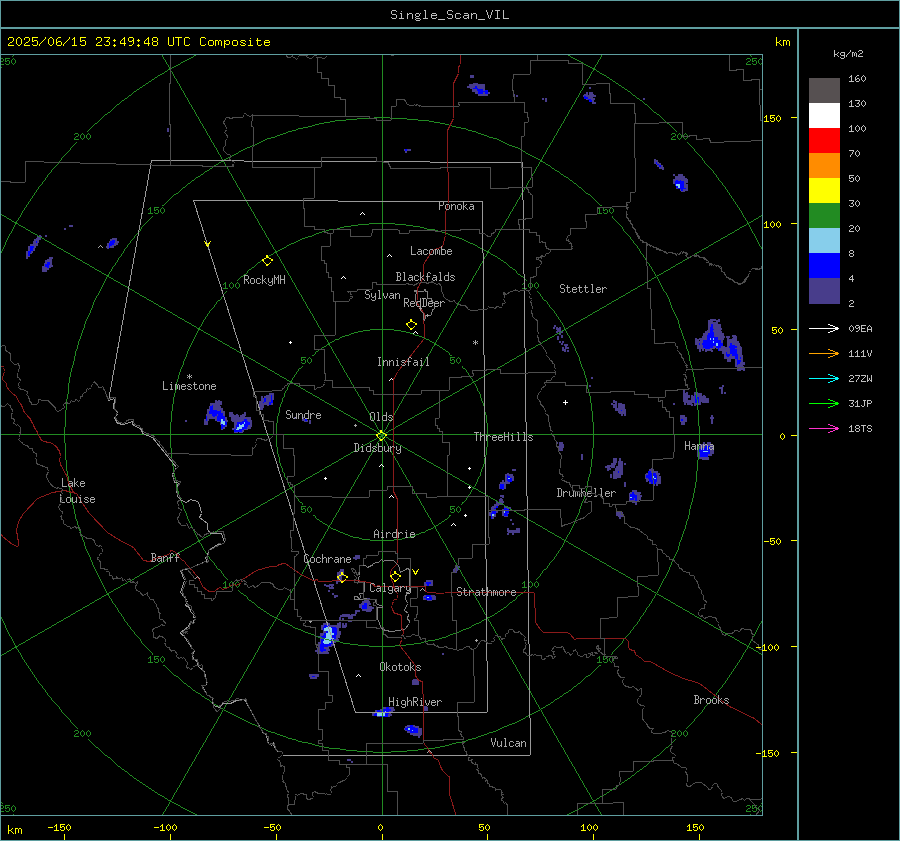Click the Lacombe town label
Screen dimensions: 900x841
(431, 251)
